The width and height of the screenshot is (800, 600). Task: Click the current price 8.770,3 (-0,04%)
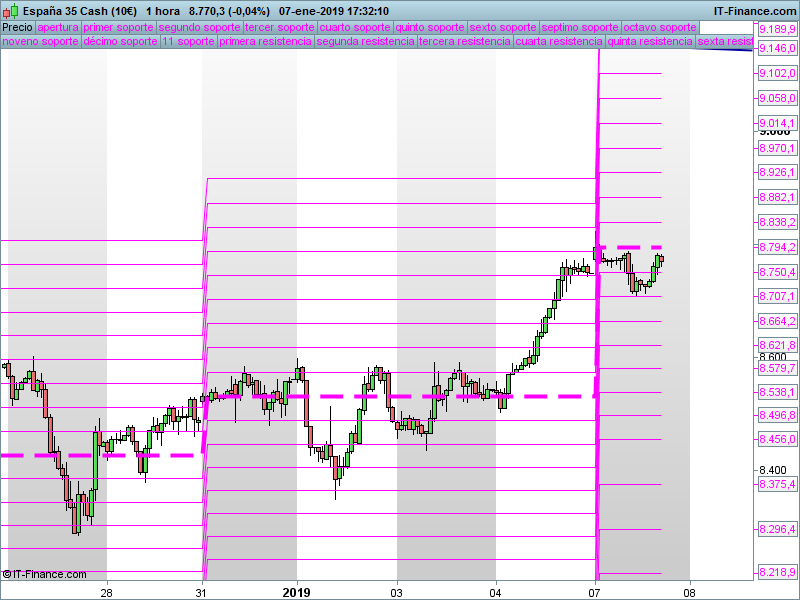(229, 11)
